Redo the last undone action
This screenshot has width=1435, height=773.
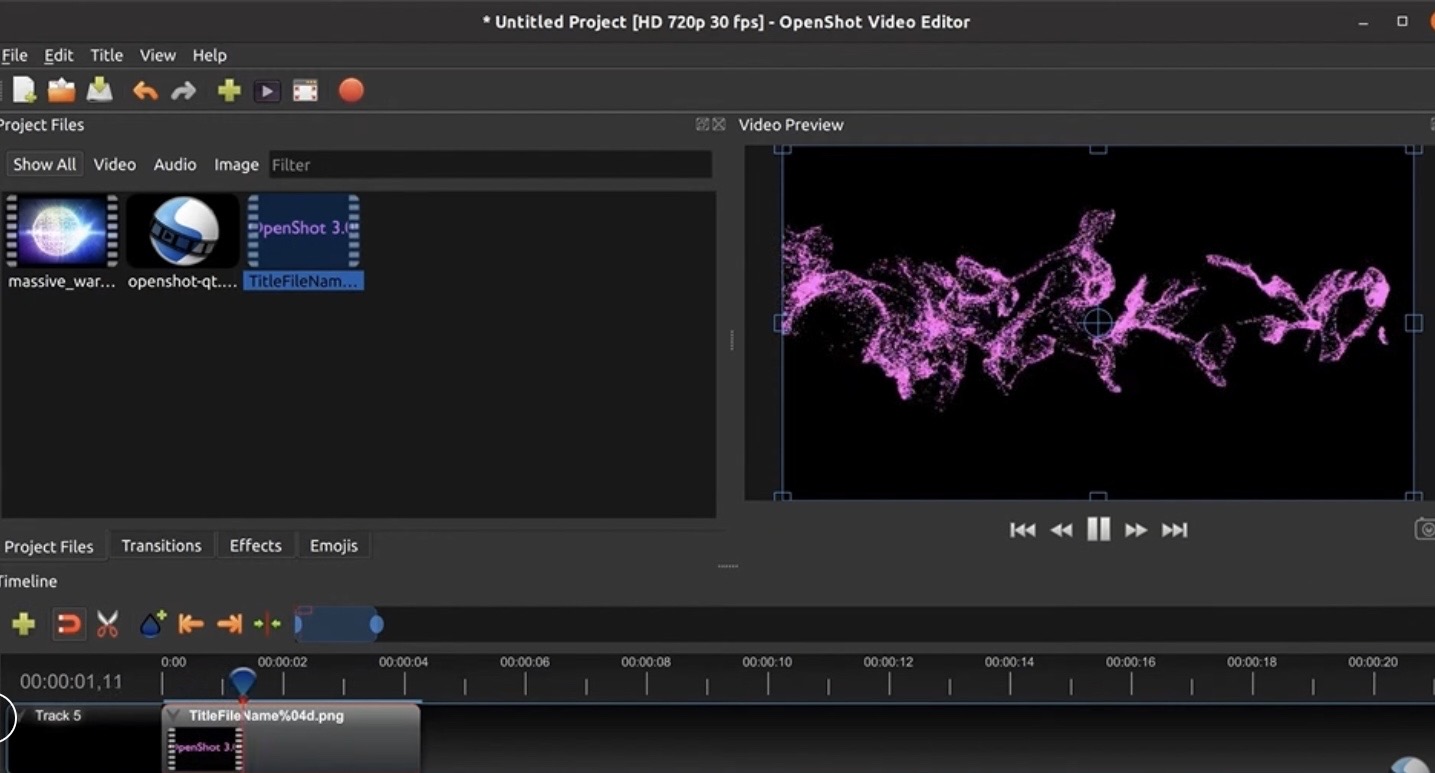pos(184,91)
